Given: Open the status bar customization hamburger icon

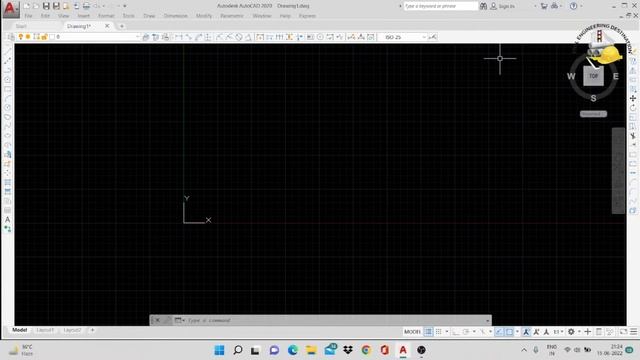Looking at the screenshot, I should coord(633,332).
